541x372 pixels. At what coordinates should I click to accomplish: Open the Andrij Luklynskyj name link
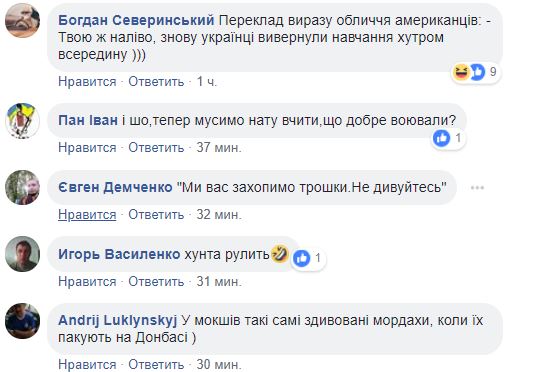point(117,321)
